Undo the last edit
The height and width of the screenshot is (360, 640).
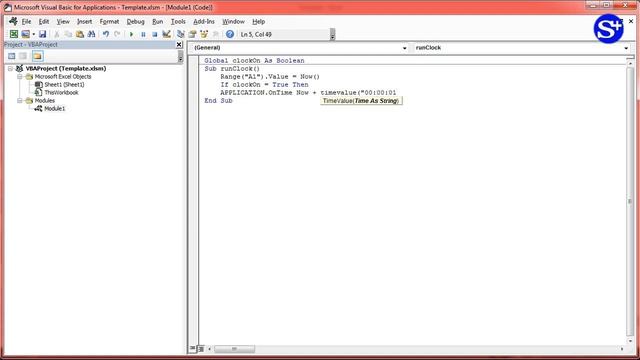tap(106, 34)
